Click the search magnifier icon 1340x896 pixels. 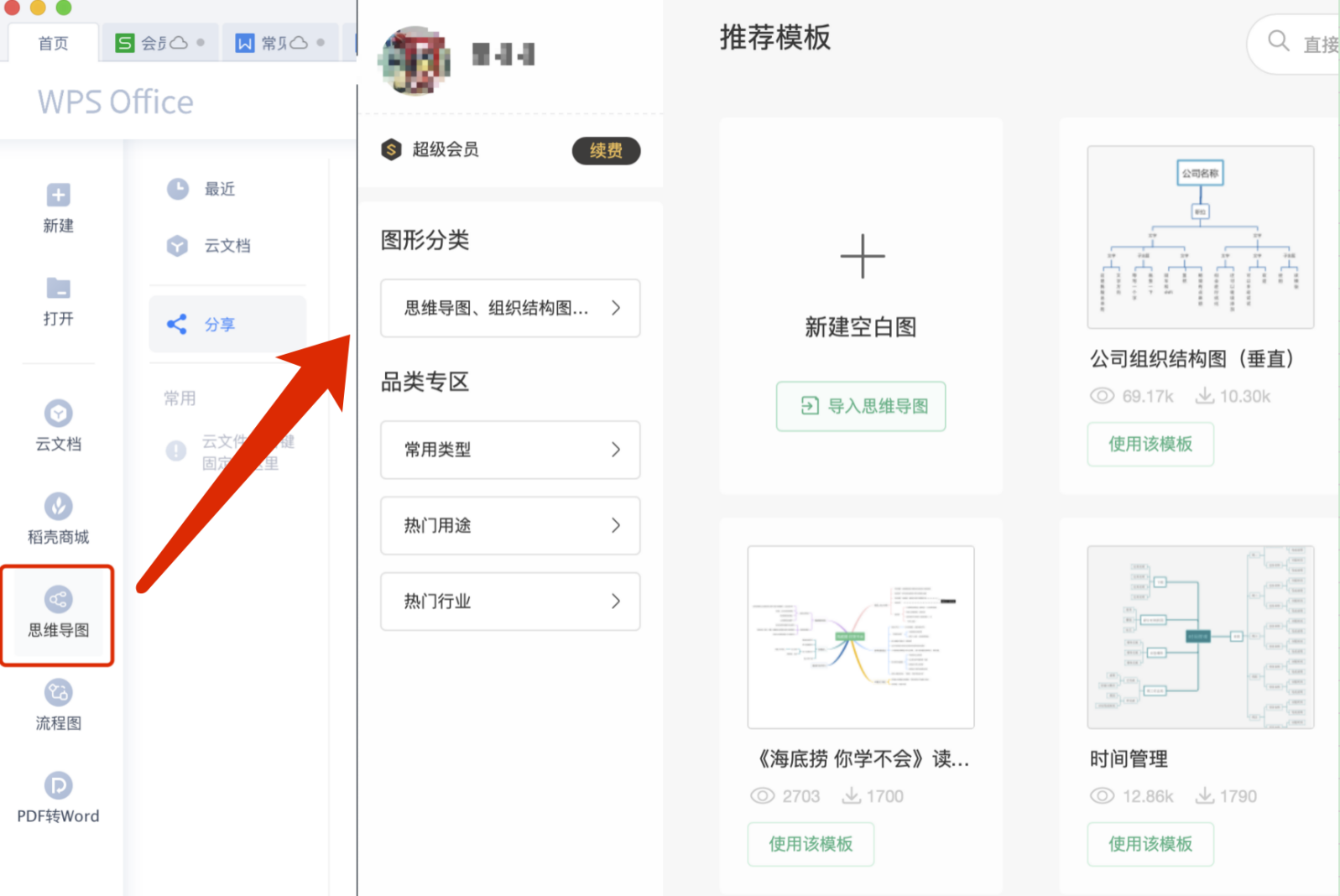[1278, 40]
